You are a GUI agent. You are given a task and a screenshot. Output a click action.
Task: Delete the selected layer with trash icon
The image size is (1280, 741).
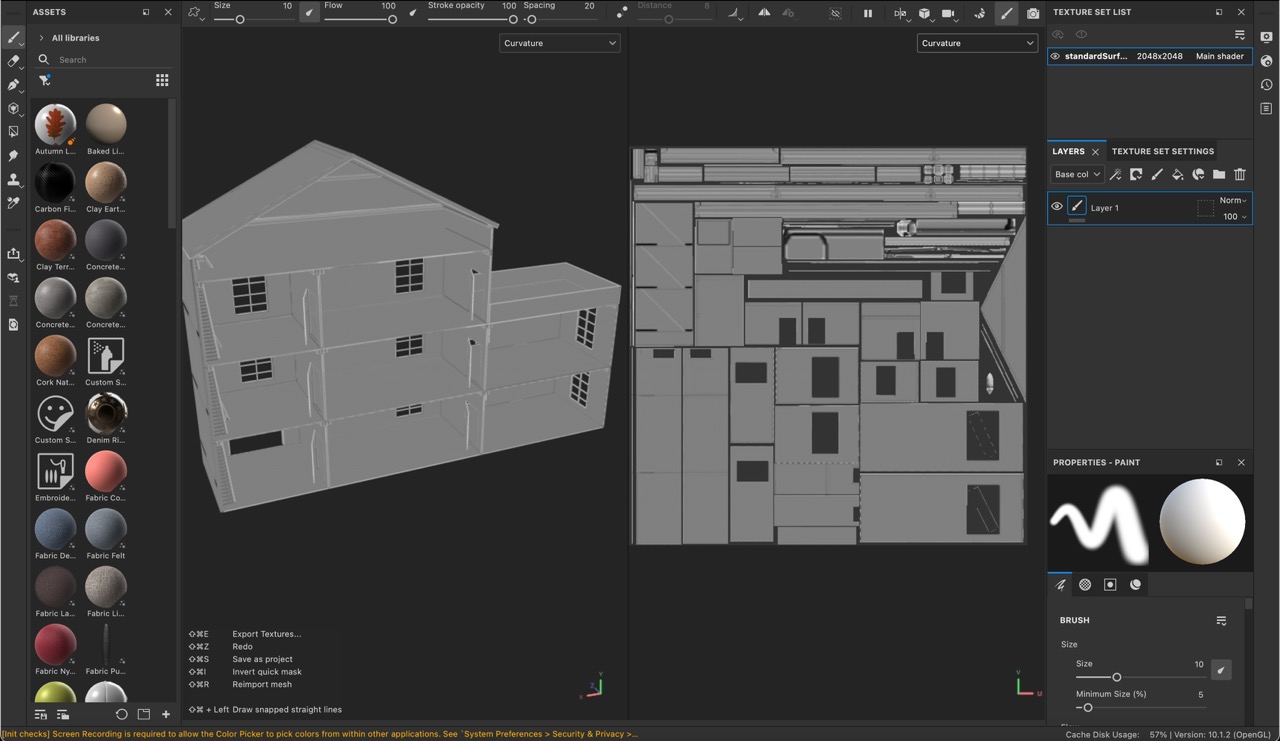[1240, 174]
